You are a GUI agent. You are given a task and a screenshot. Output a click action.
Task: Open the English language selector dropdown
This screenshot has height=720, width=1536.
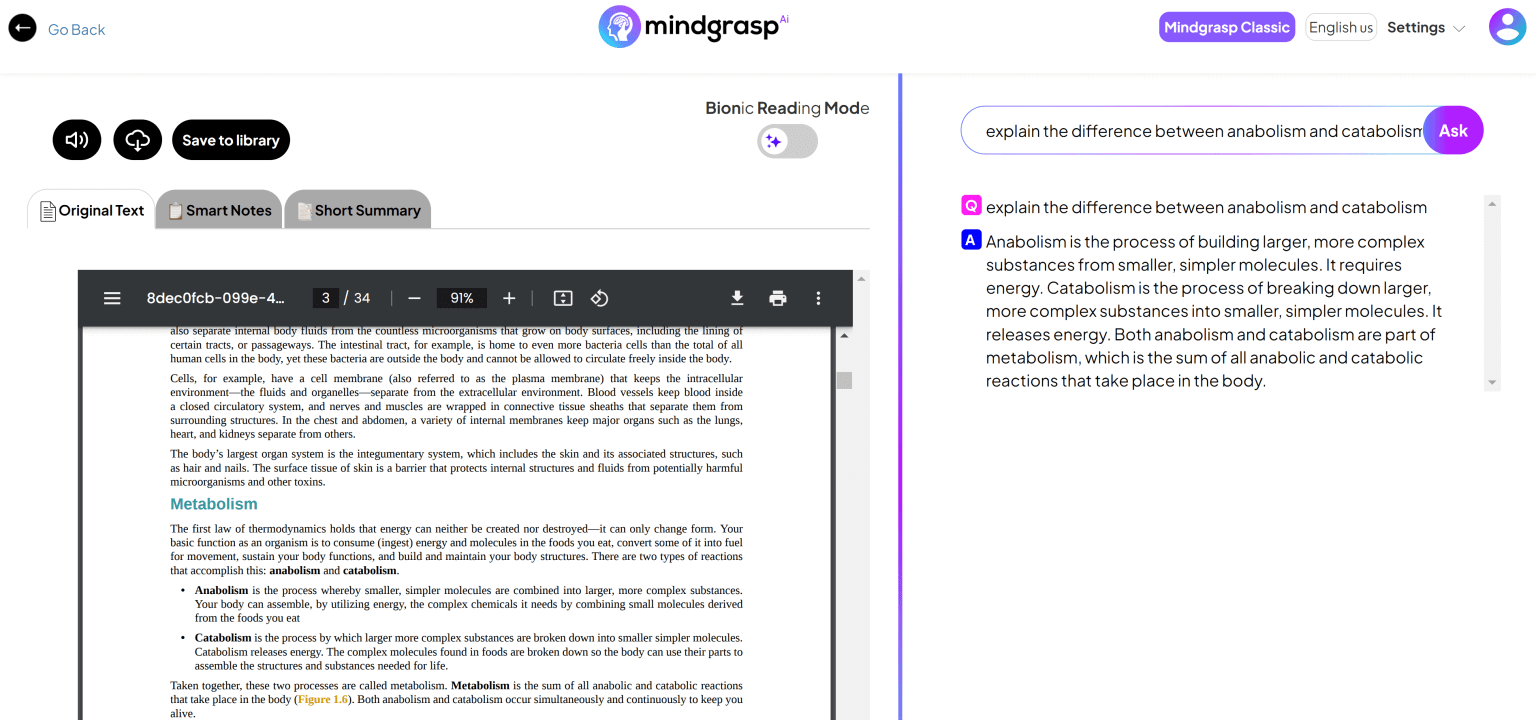coord(1340,27)
